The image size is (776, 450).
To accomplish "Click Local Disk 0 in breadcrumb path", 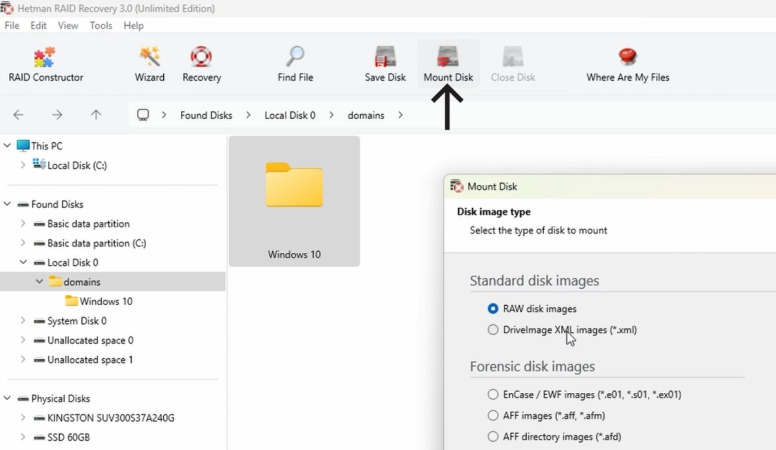I will [290, 115].
